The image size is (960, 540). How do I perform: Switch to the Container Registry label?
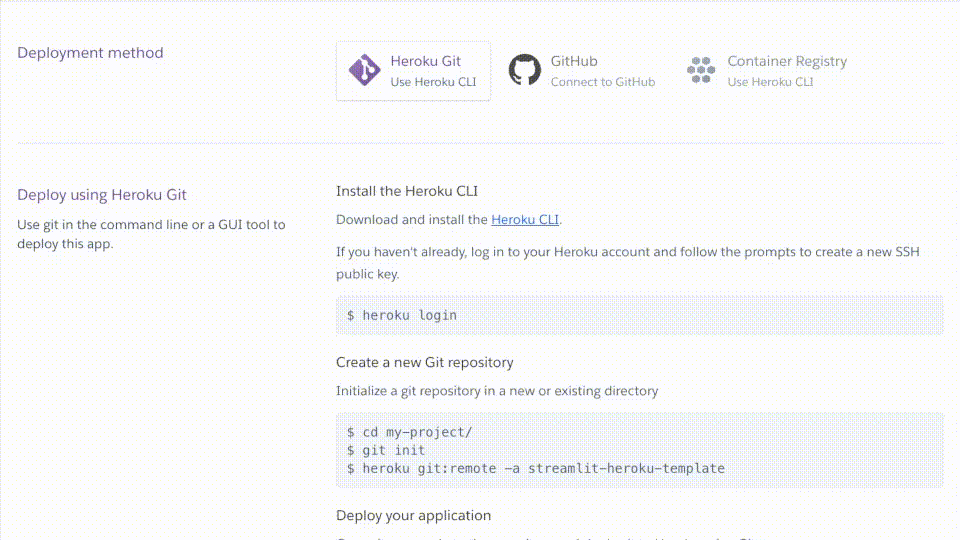tap(786, 61)
